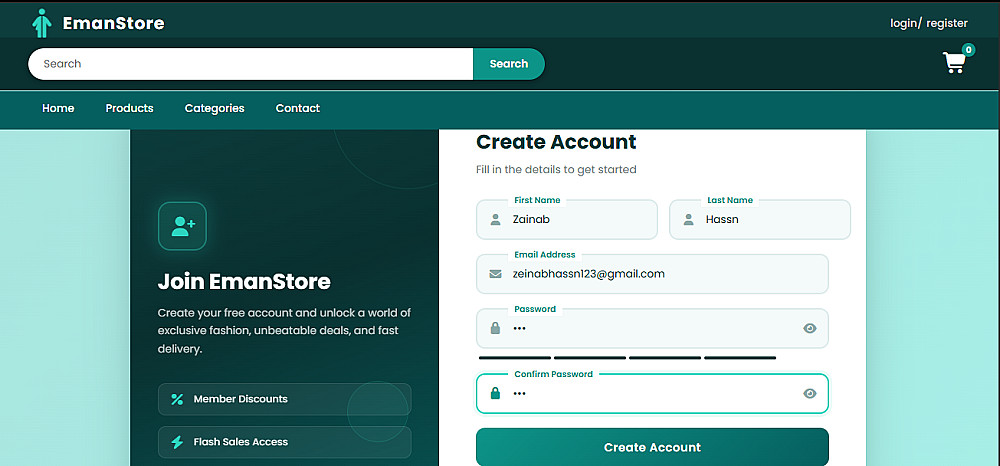Open the Products menu item
The image size is (1000, 466).
pyautogui.click(x=129, y=108)
